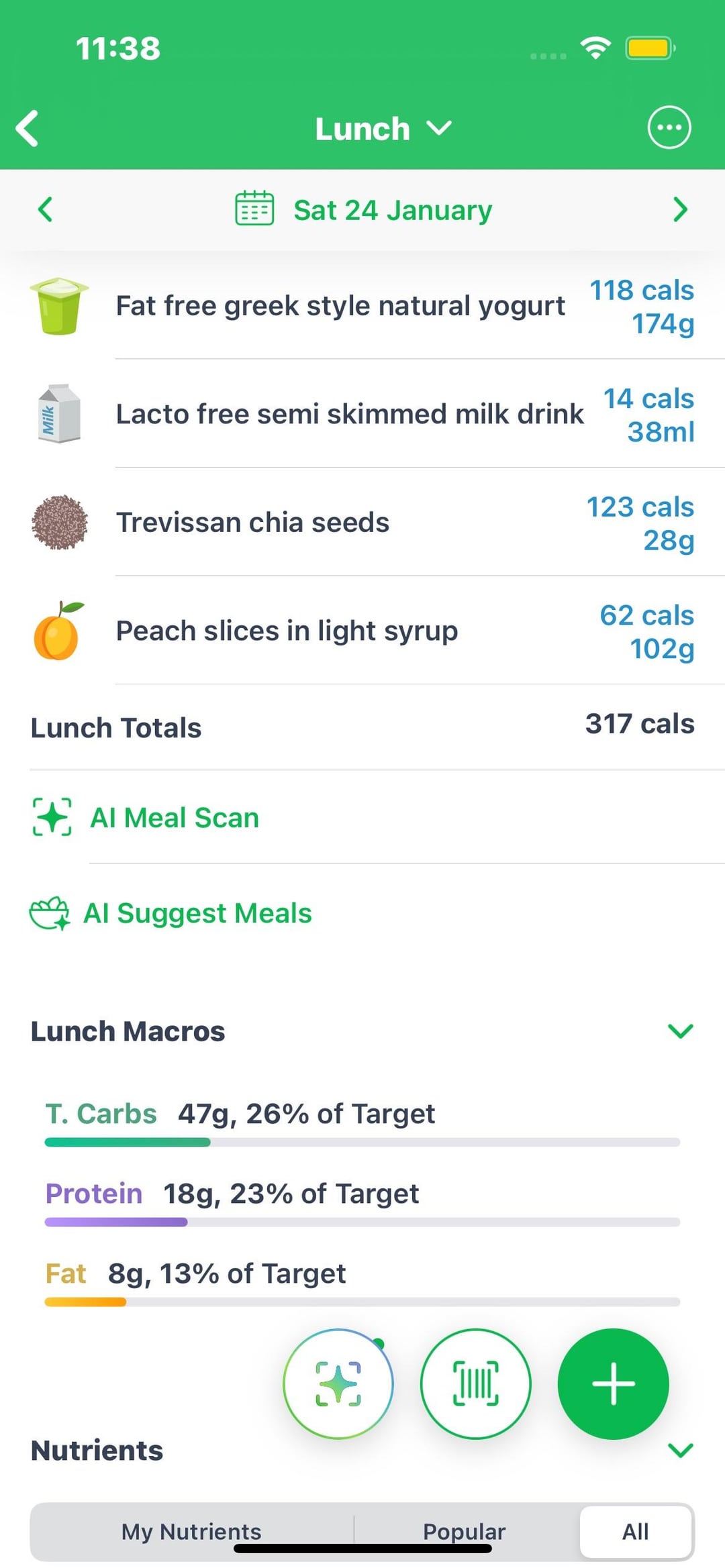Tap the back arrow in header
Screen dimensions: 725x1568
[28, 128]
